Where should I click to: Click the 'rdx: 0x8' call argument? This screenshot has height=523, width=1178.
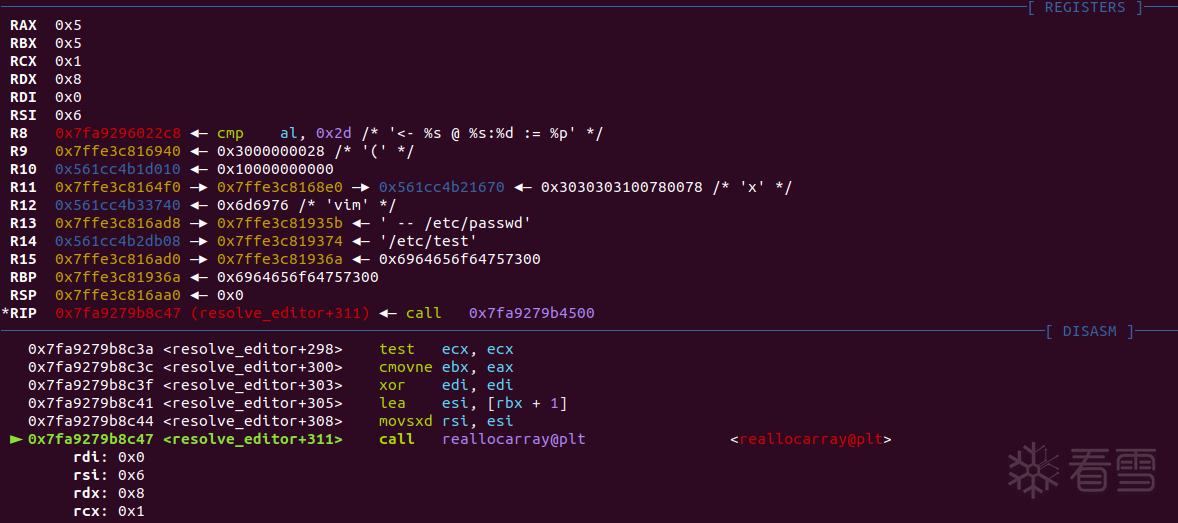click(x=109, y=494)
